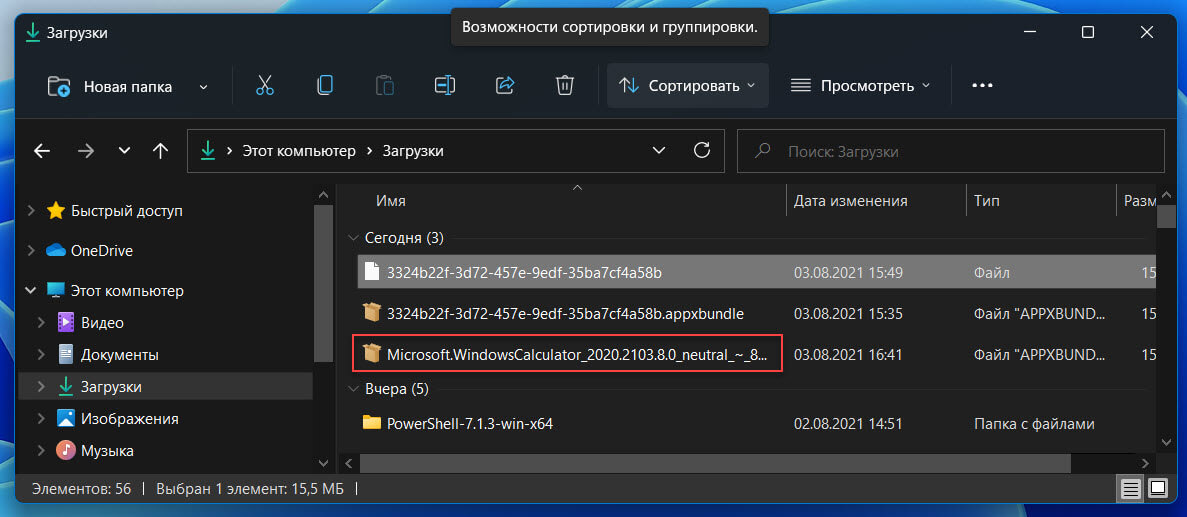The image size is (1187, 517).
Task: Click the Этот компьютер monitor icon
Action: pyautogui.click(x=56, y=291)
